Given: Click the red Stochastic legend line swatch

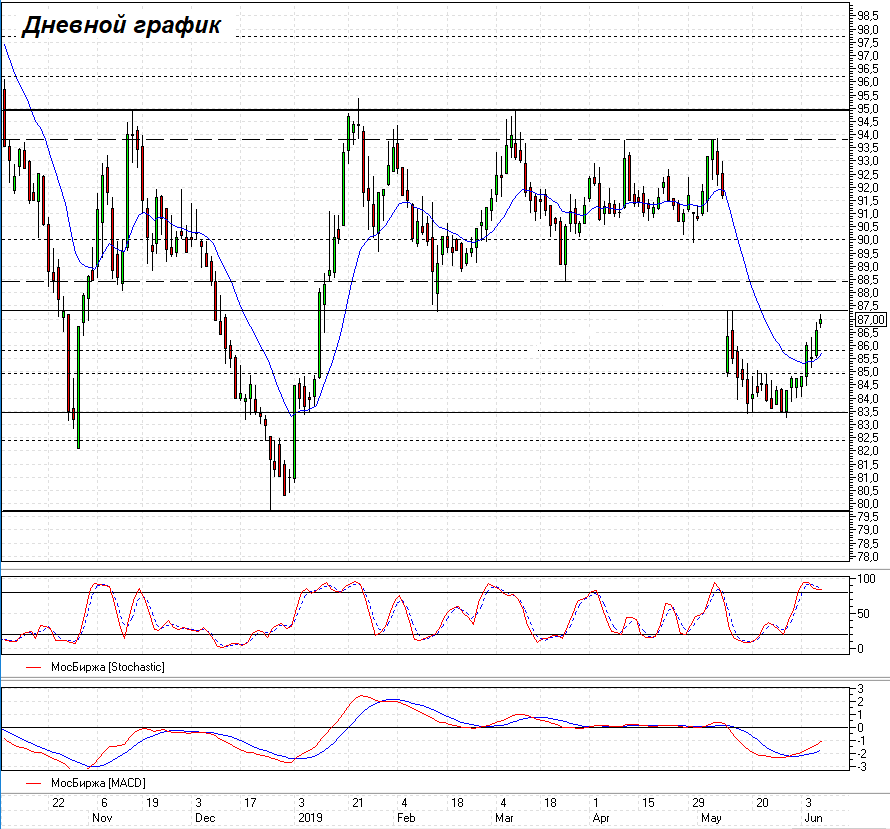Looking at the screenshot, I should (34, 667).
